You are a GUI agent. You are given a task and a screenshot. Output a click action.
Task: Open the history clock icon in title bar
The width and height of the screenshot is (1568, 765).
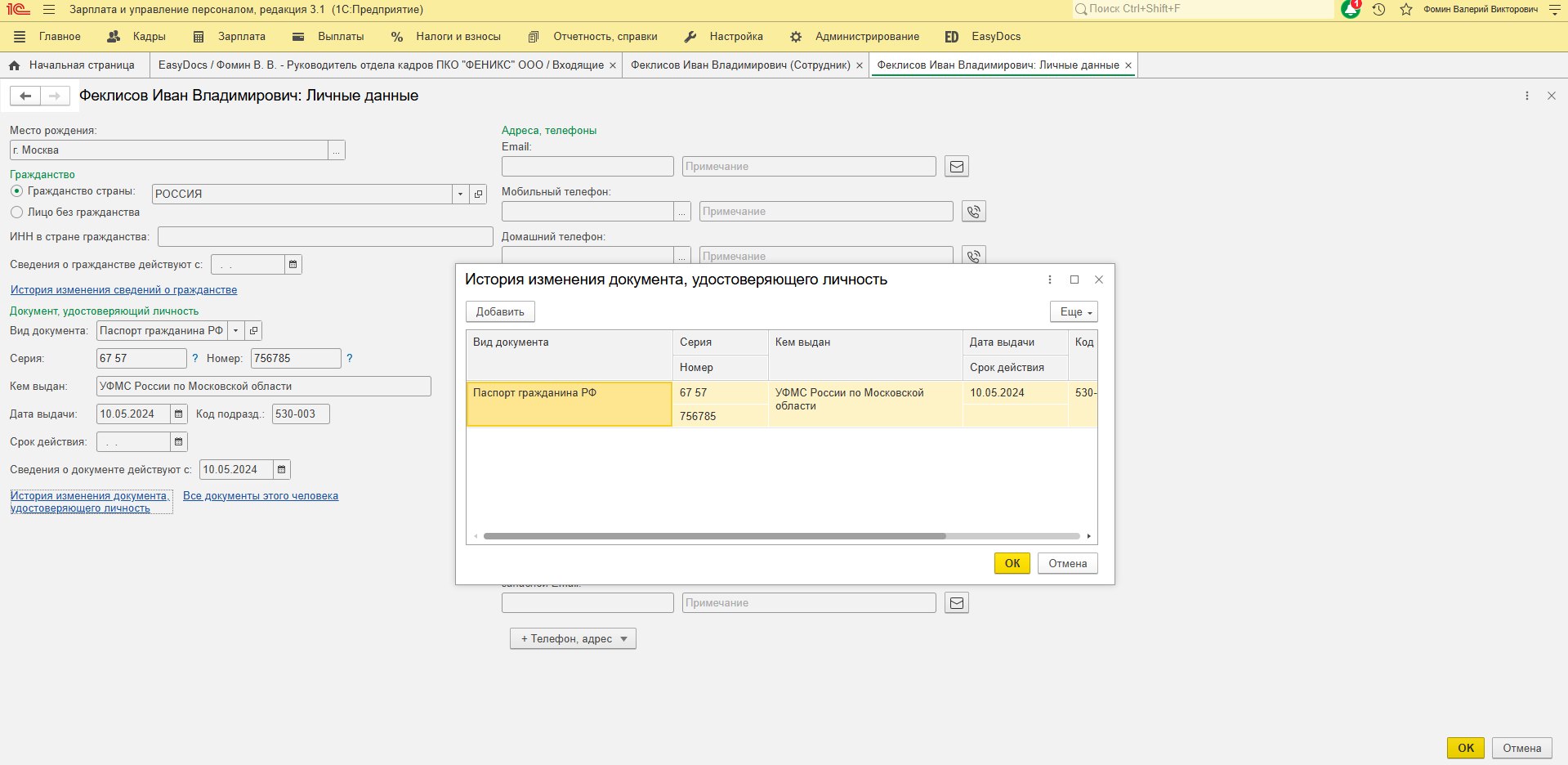coord(1378,10)
